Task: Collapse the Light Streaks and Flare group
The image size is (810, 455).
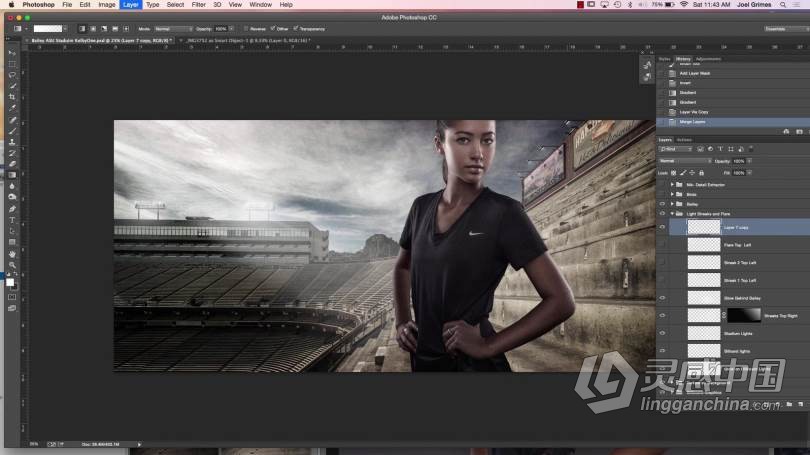Action: (672, 214)
